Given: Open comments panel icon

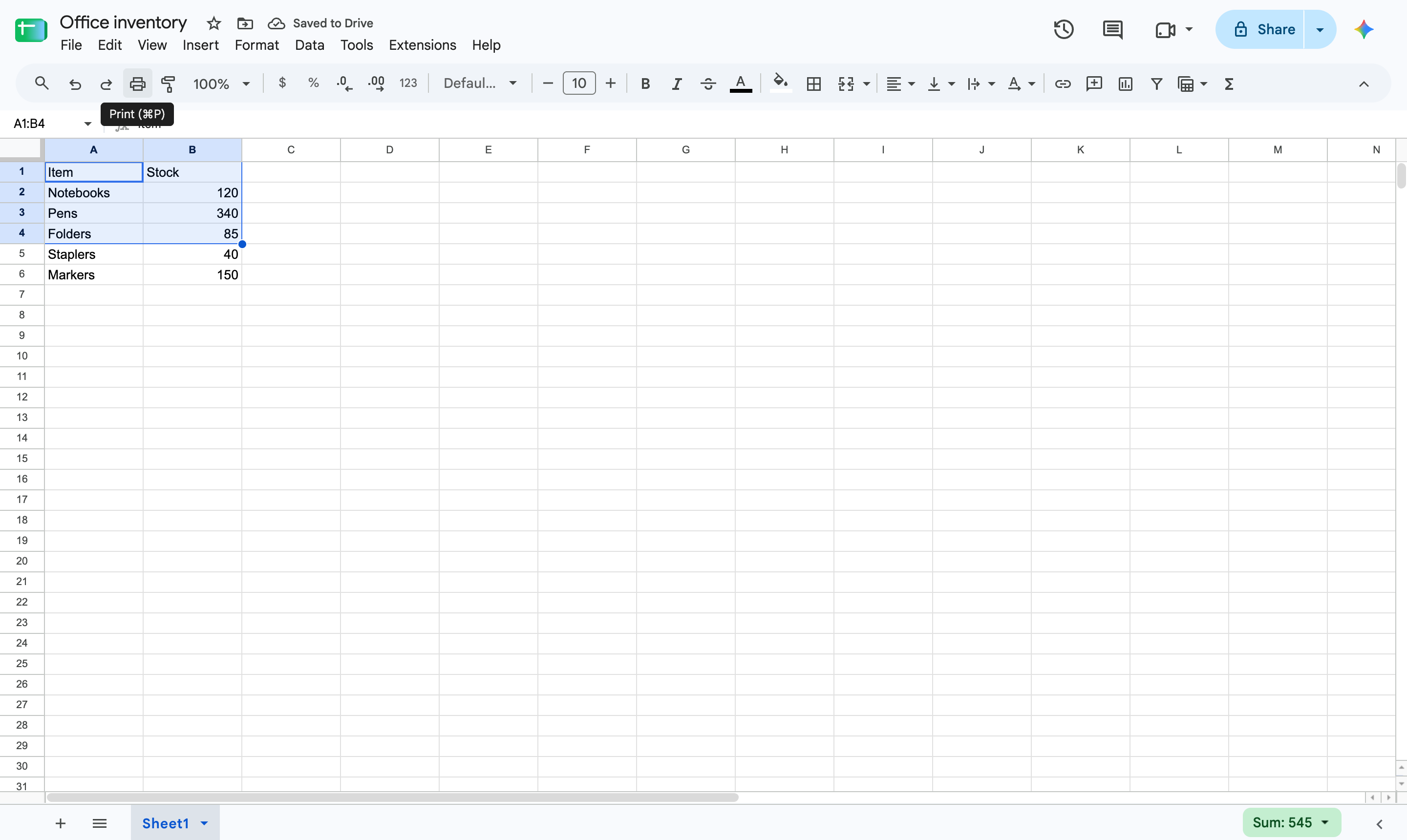Looking at the screenshot, I should coord(1113,29).
